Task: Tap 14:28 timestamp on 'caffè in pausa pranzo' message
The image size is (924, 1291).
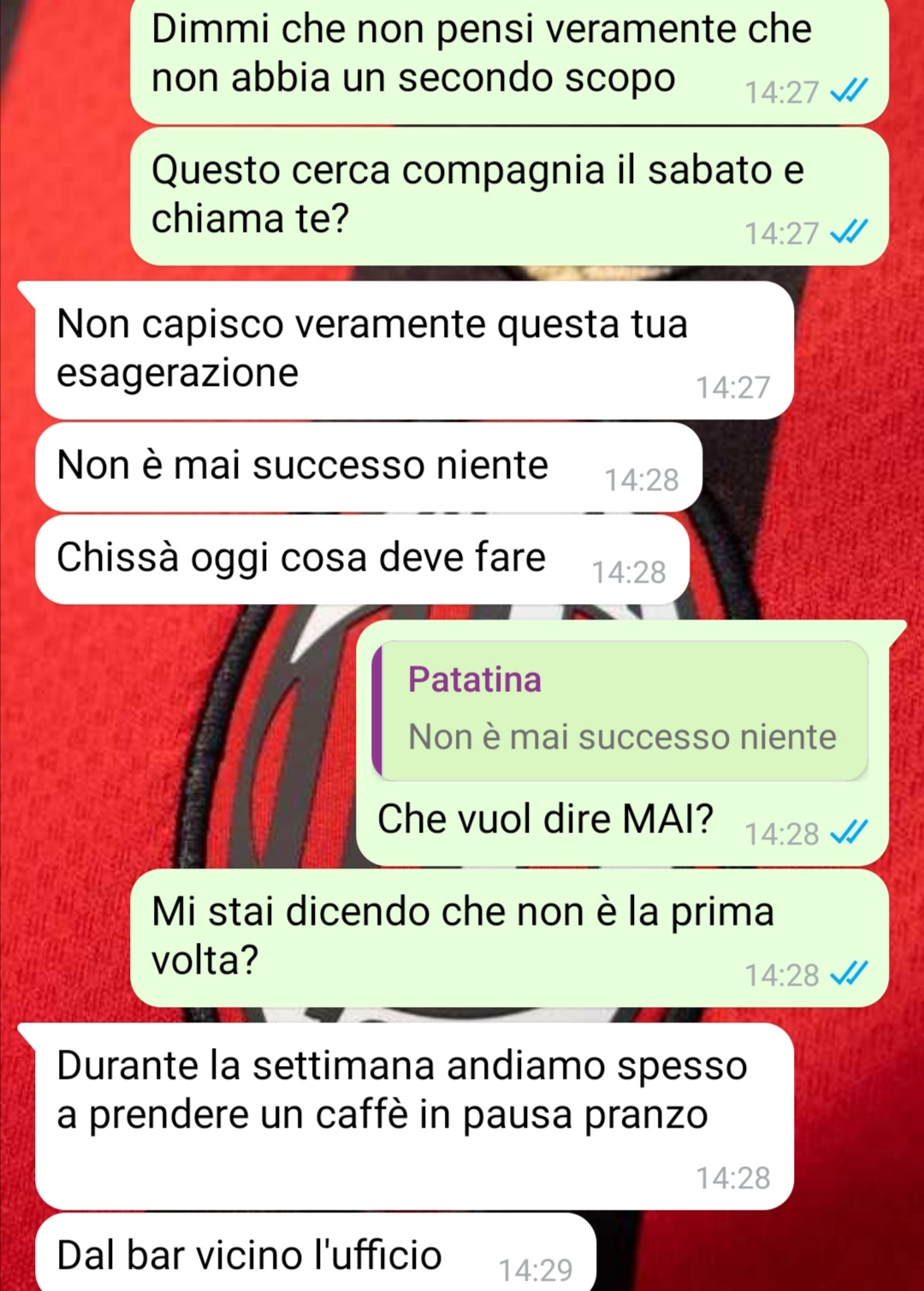Action: pyautogui.click(x=733, y=1178)
